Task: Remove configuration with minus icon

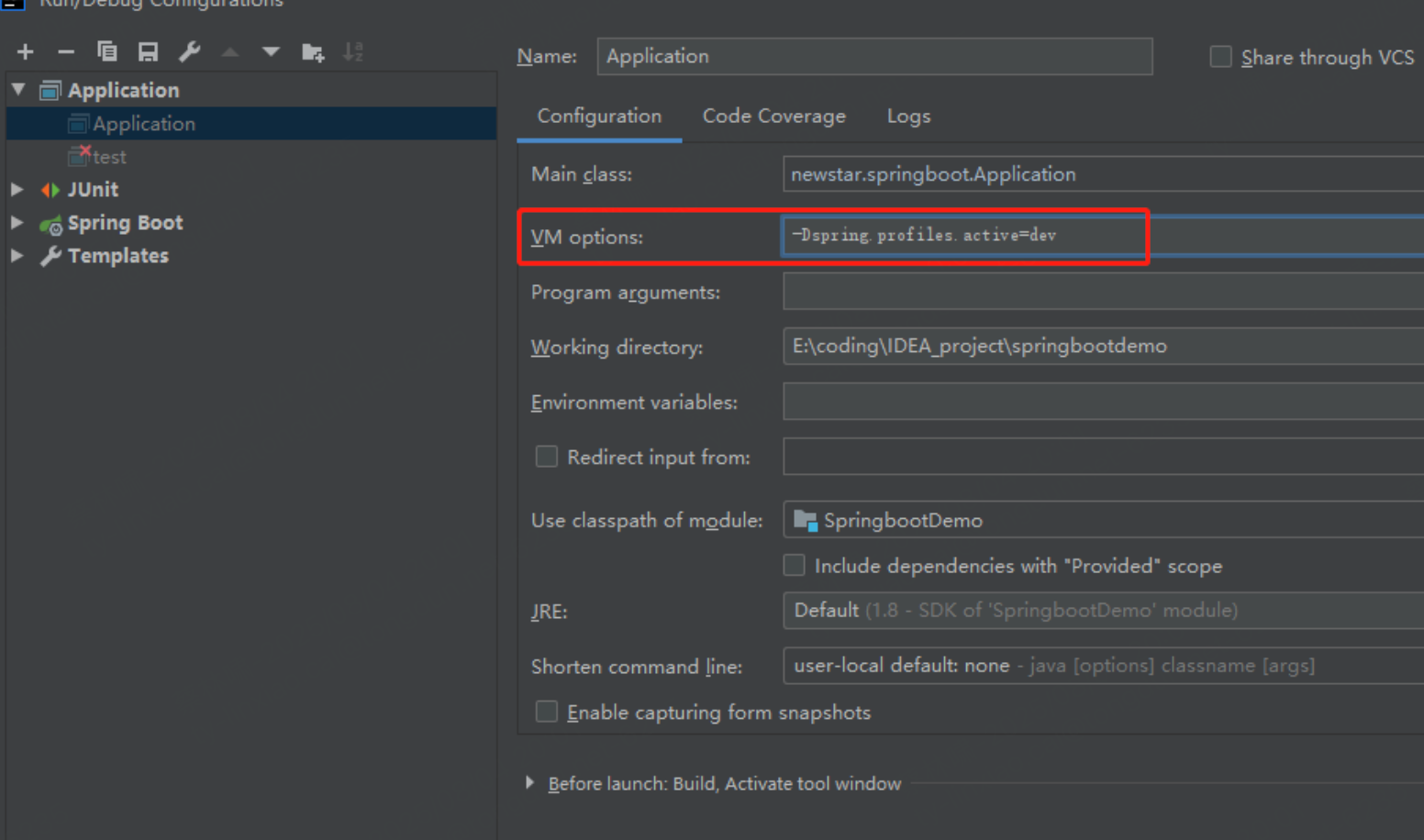Action: coord(66,52)
